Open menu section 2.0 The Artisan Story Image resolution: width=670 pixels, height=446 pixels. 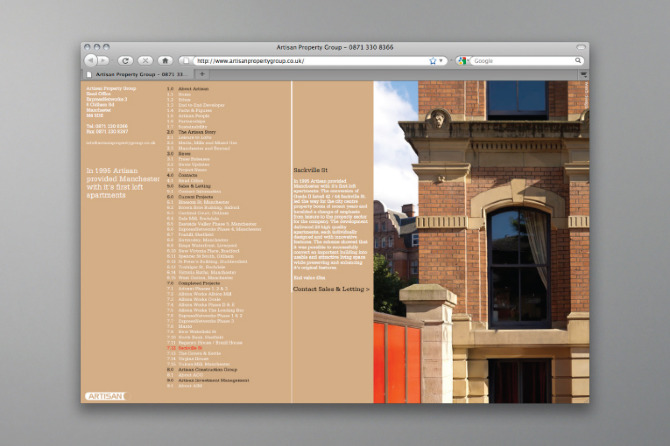point(191,132)
